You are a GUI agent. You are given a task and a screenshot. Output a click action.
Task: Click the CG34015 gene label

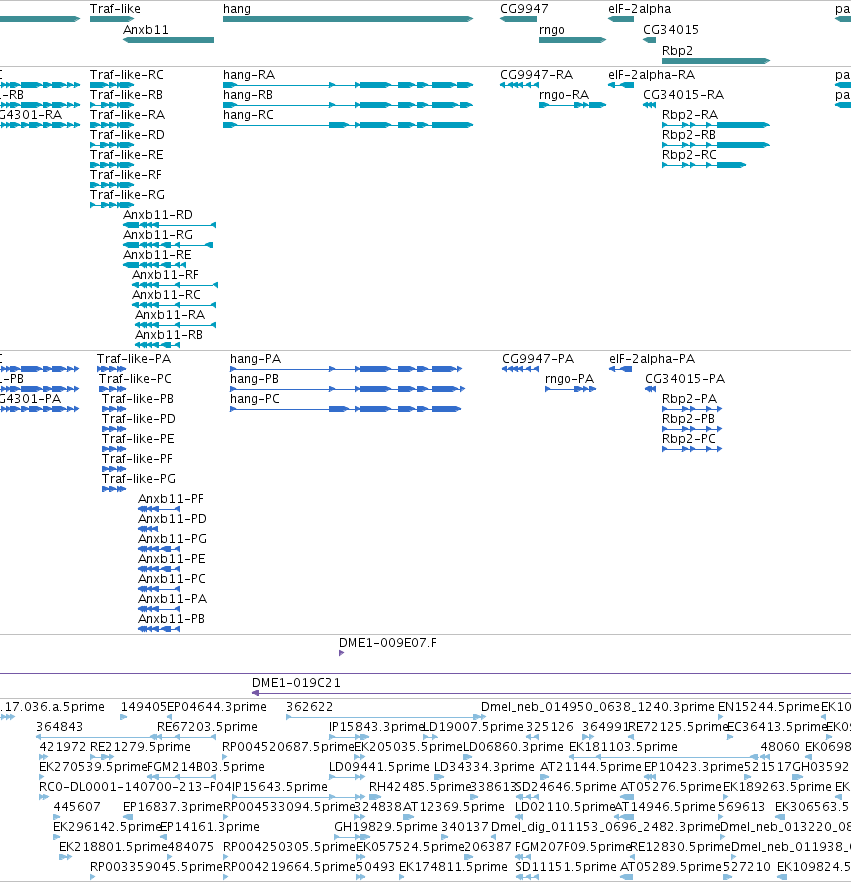click(671, 30)
